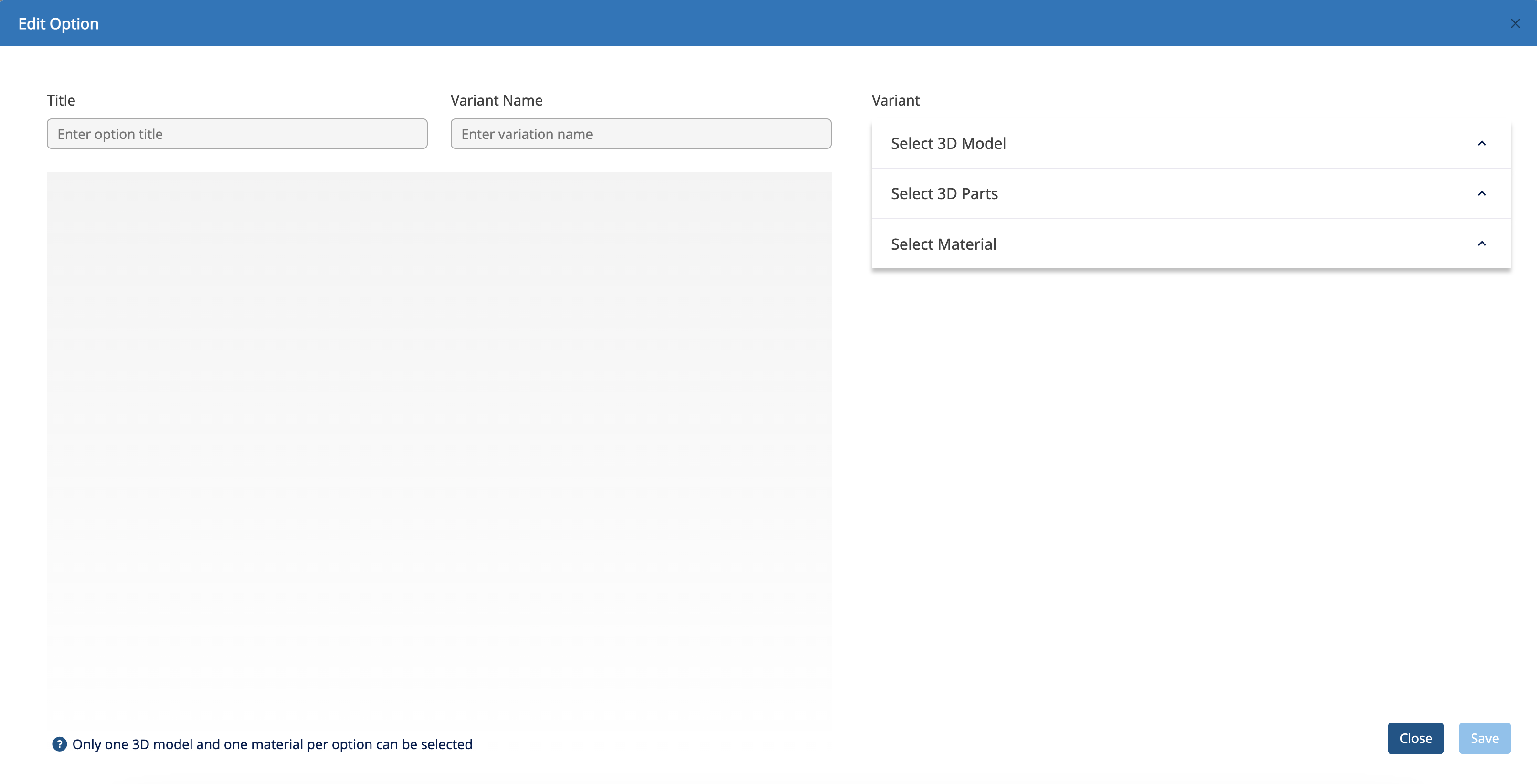Focus the Enter option title field
This screenshot has height=784, width=1537.
coord(237,134)
